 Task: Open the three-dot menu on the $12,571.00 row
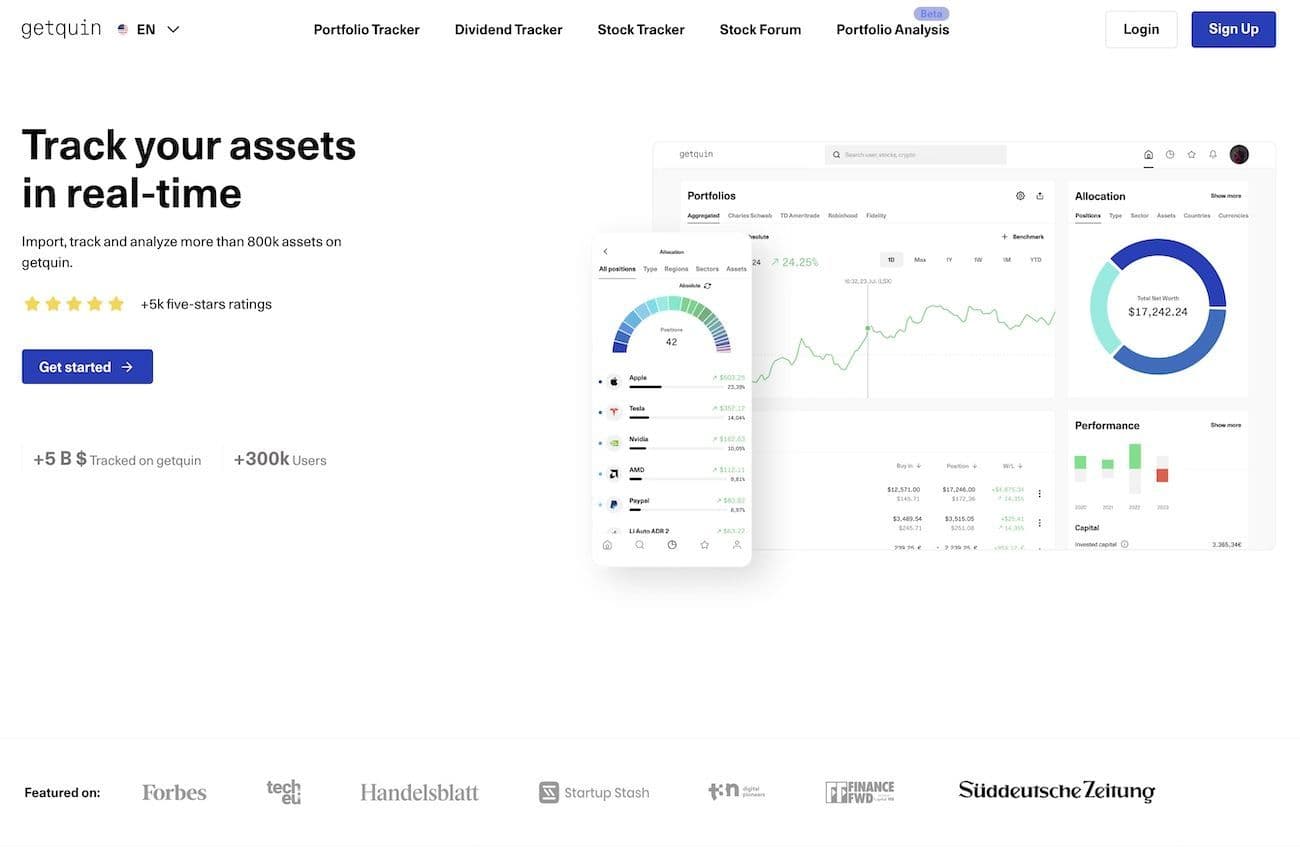click(x=1040, y=493)
